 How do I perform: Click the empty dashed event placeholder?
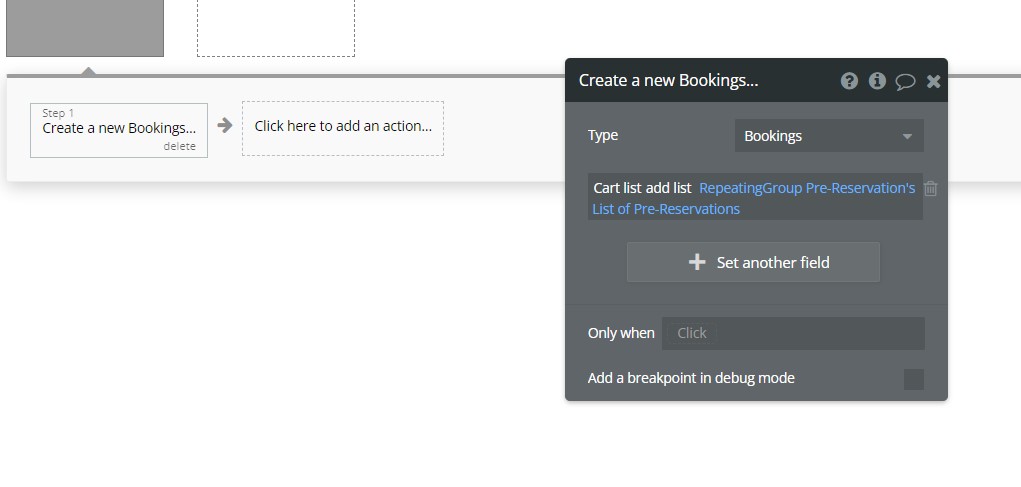tap(275, 28)
